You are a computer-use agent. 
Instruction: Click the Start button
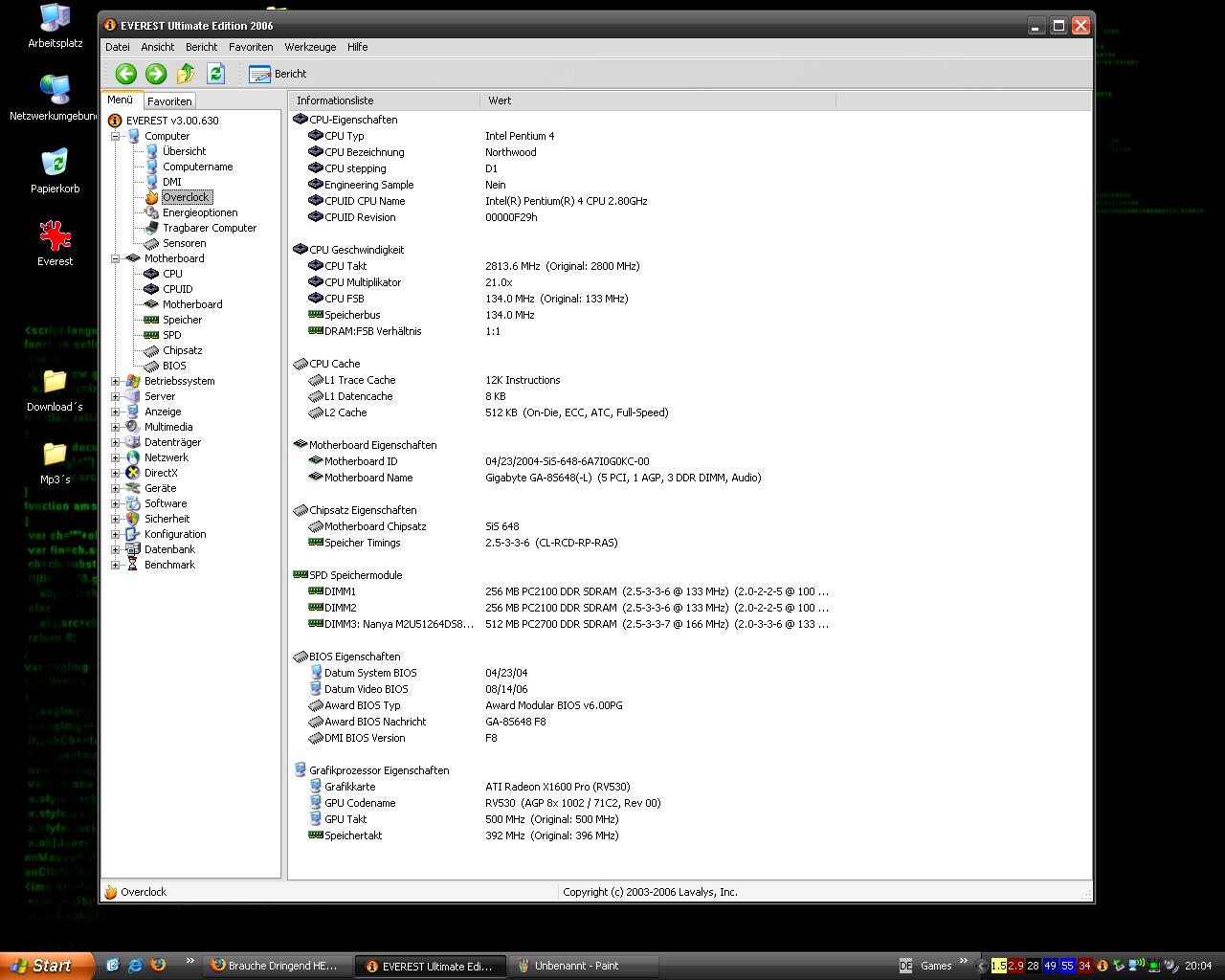tap(47, 966)
